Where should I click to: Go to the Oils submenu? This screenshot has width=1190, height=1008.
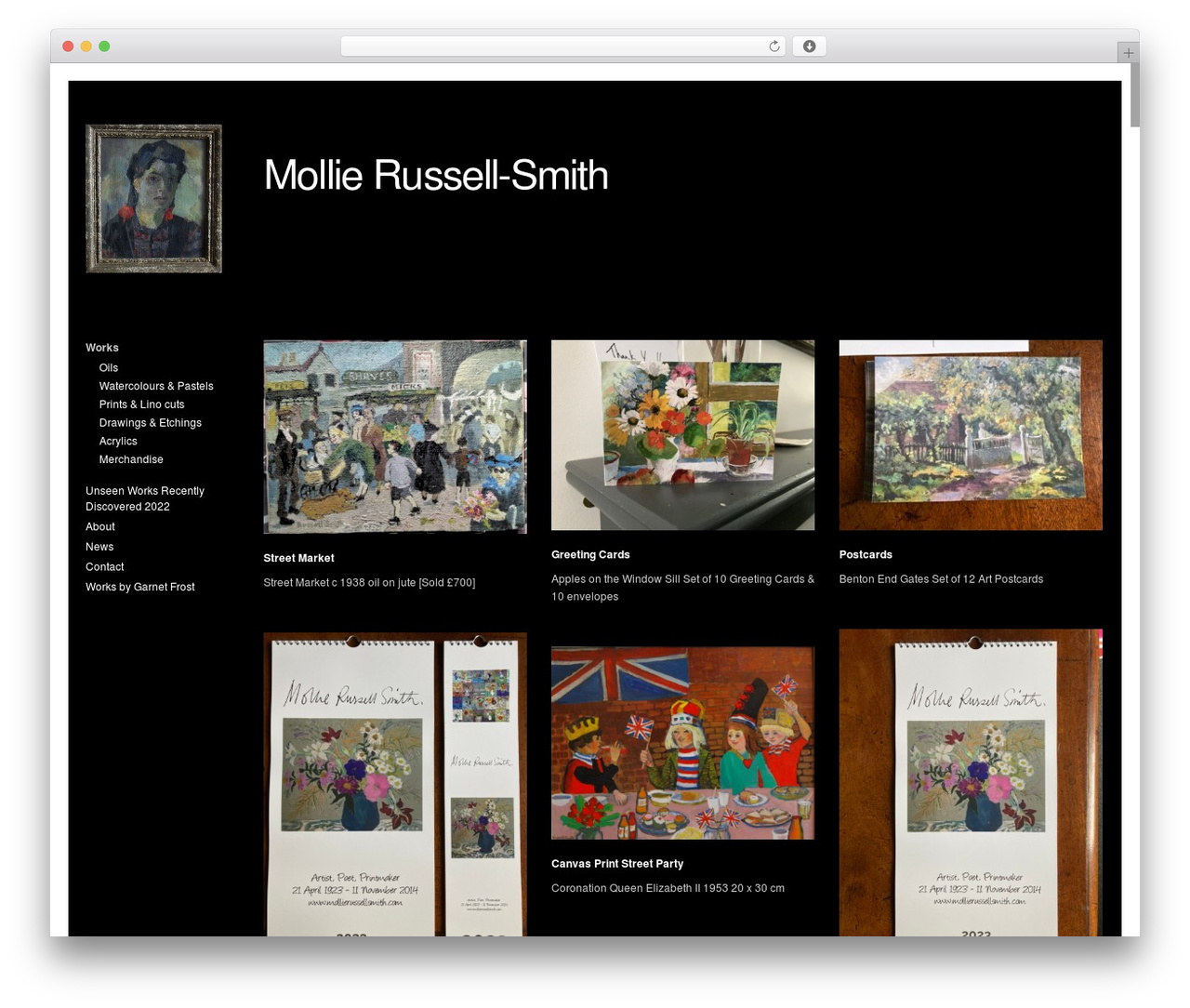[x=109, y=368]
